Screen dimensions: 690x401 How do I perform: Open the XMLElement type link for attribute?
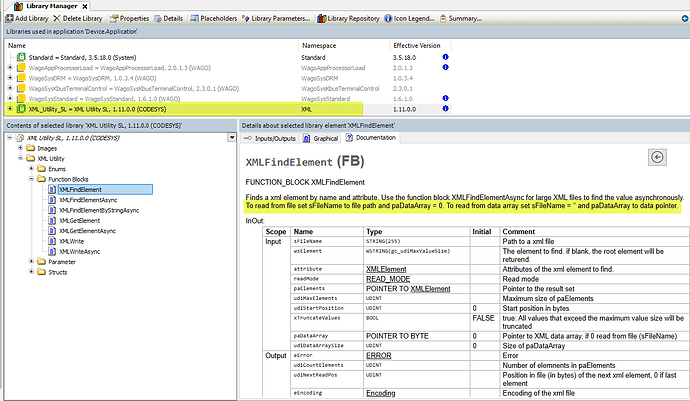click(386, 269)
